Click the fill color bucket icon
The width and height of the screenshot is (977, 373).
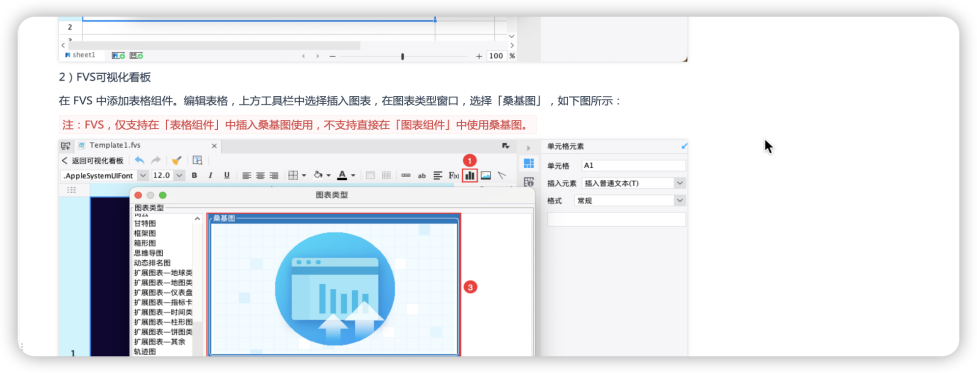click(318, 176)
